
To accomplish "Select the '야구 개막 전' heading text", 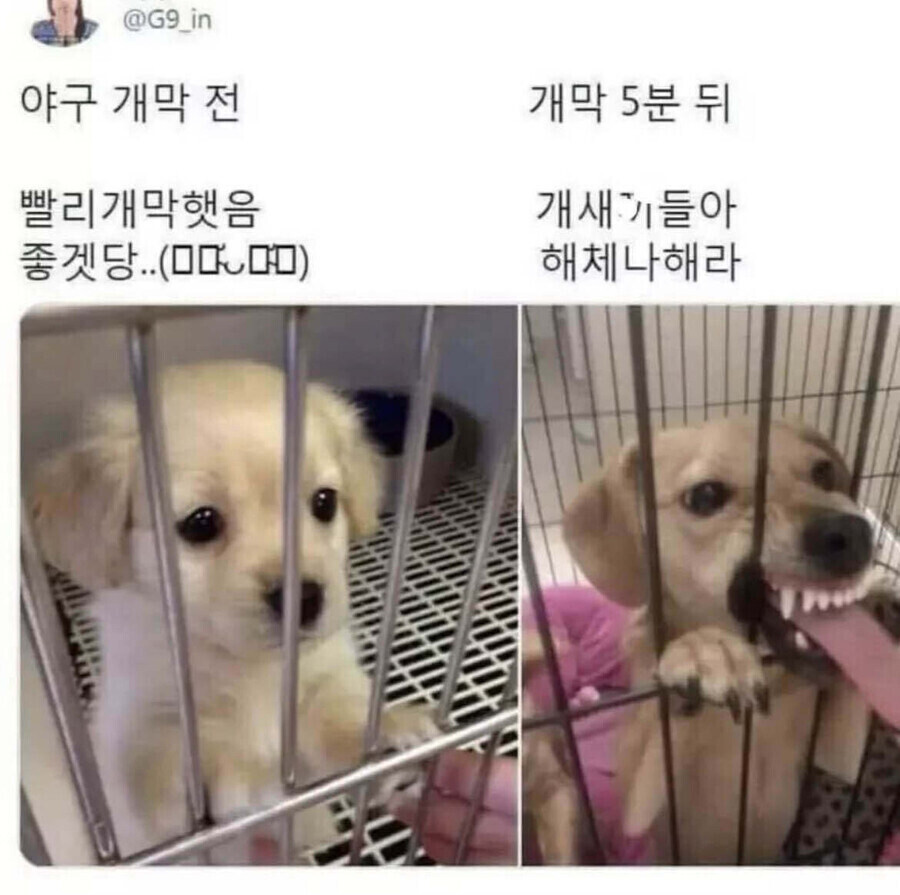I will tap(130, 104).
